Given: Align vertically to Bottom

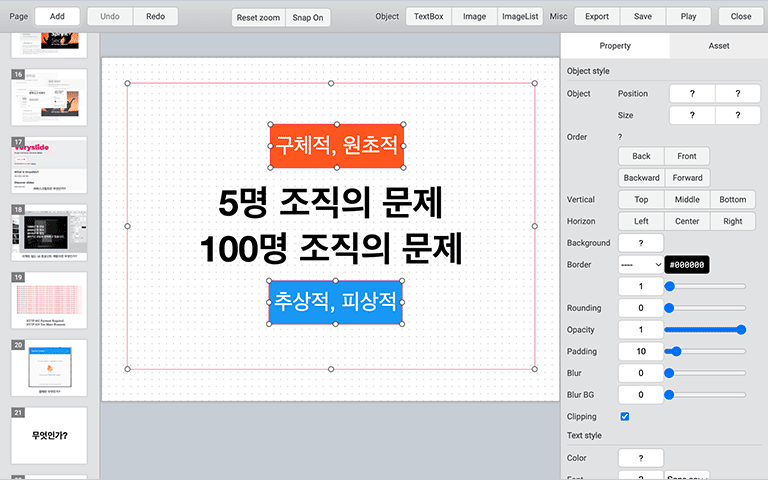Looking at the screenshot, I should [733, 199].
